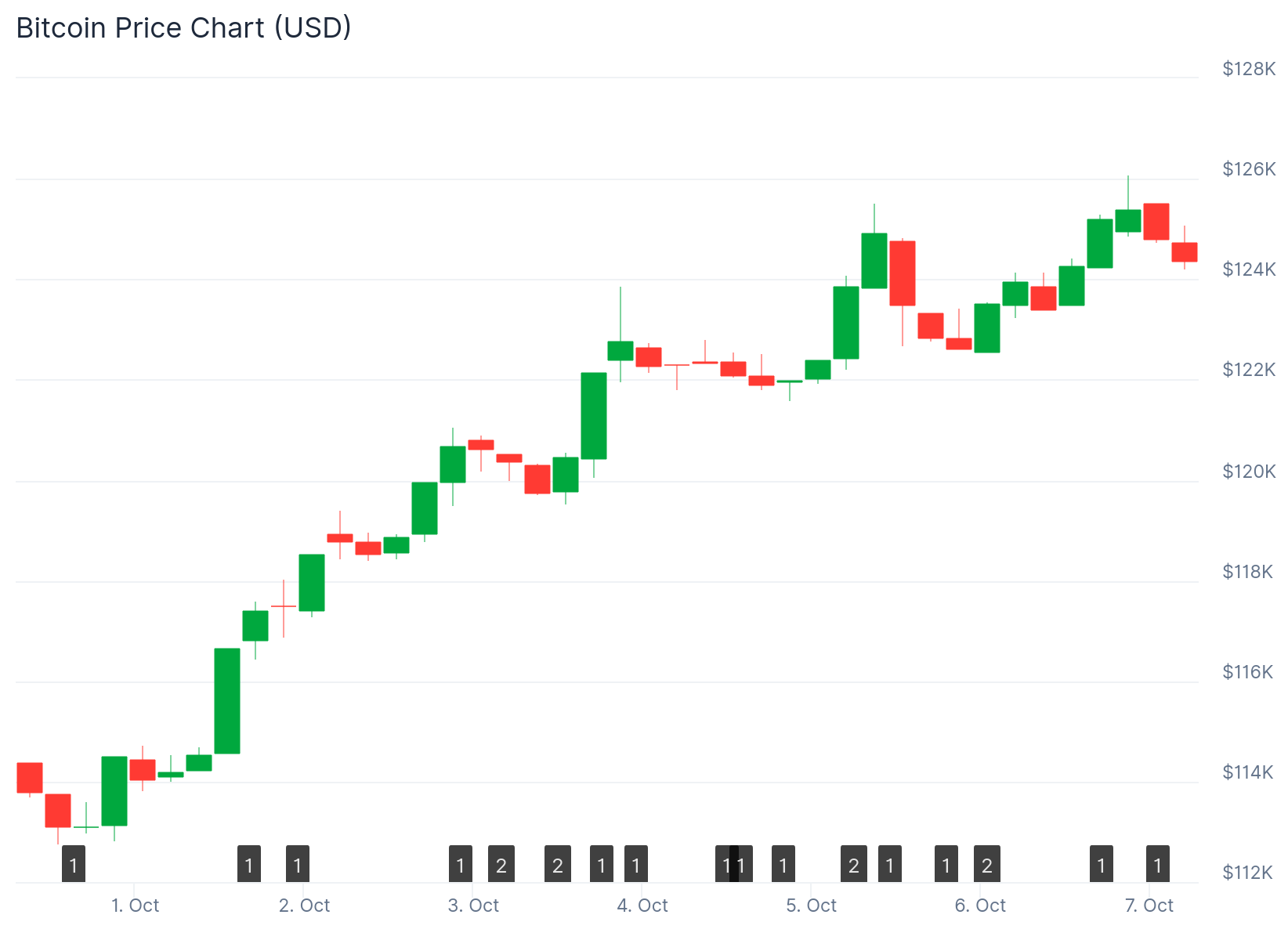
Task: Click the 1. Oct date axis label
Action: click(x=136, y=906)
